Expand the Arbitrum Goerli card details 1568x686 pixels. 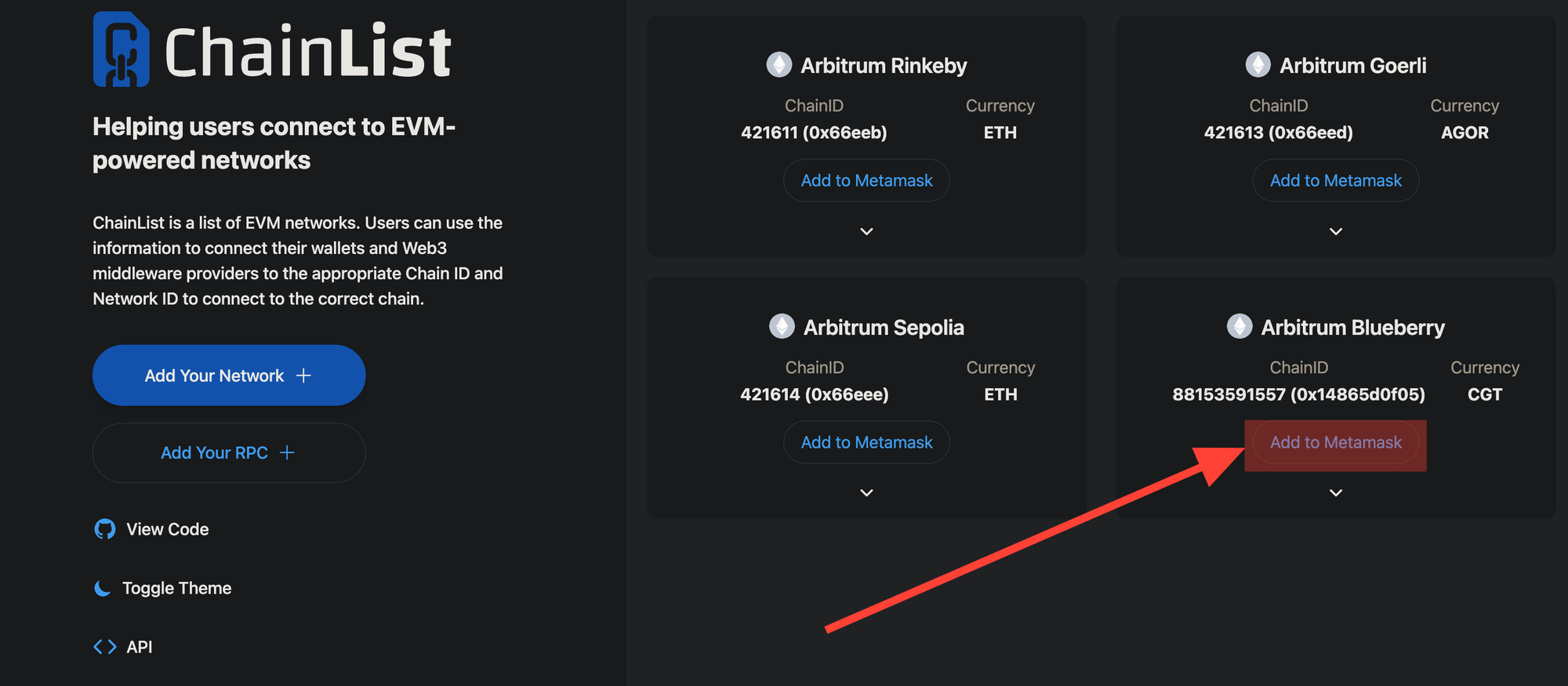point(1336,231)
